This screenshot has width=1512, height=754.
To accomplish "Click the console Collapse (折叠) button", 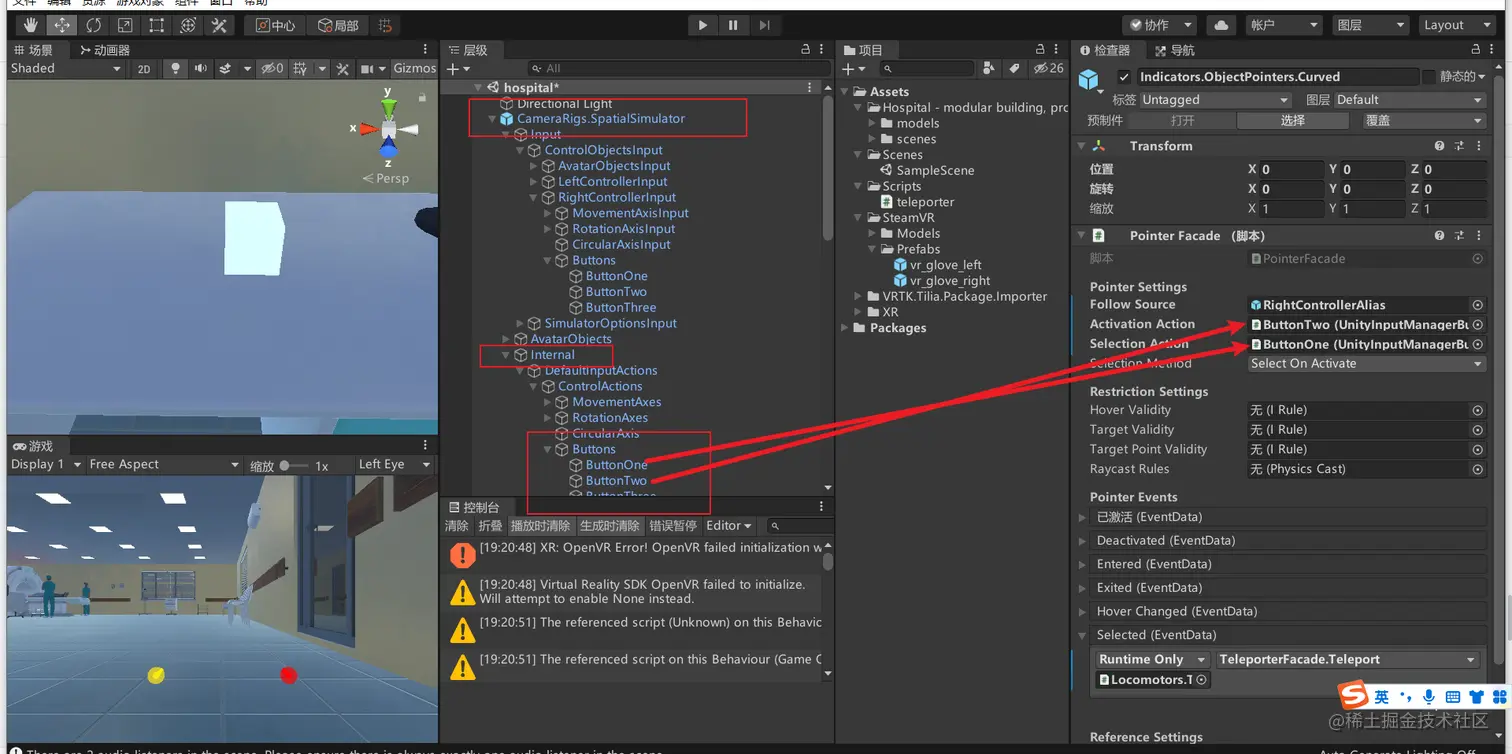I will [x=490, y=526].
